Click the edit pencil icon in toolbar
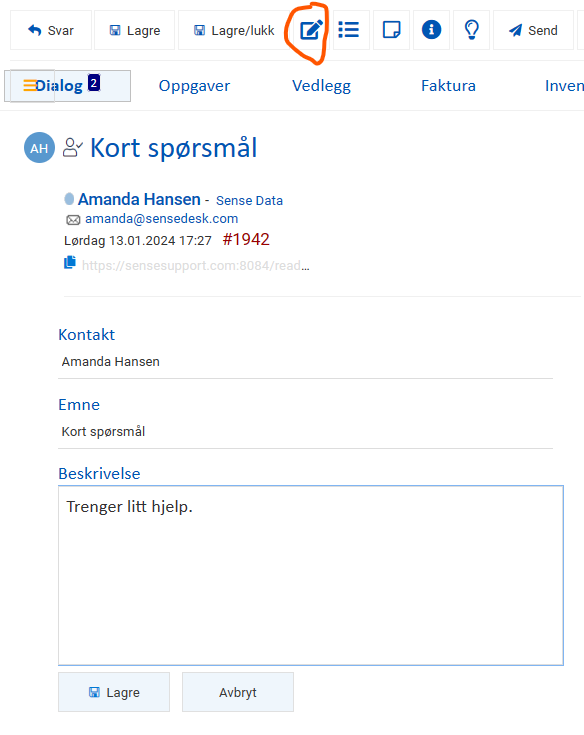The height and width of the screenshot is (735, 584). click(312, 30)
